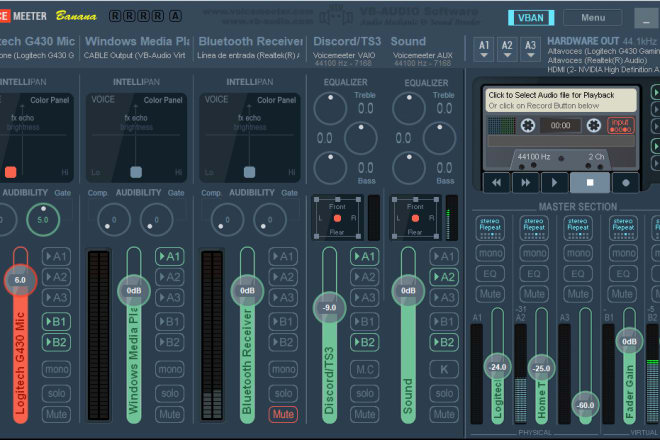Enable solo on the Sound strip

click(x=444, y=393)
